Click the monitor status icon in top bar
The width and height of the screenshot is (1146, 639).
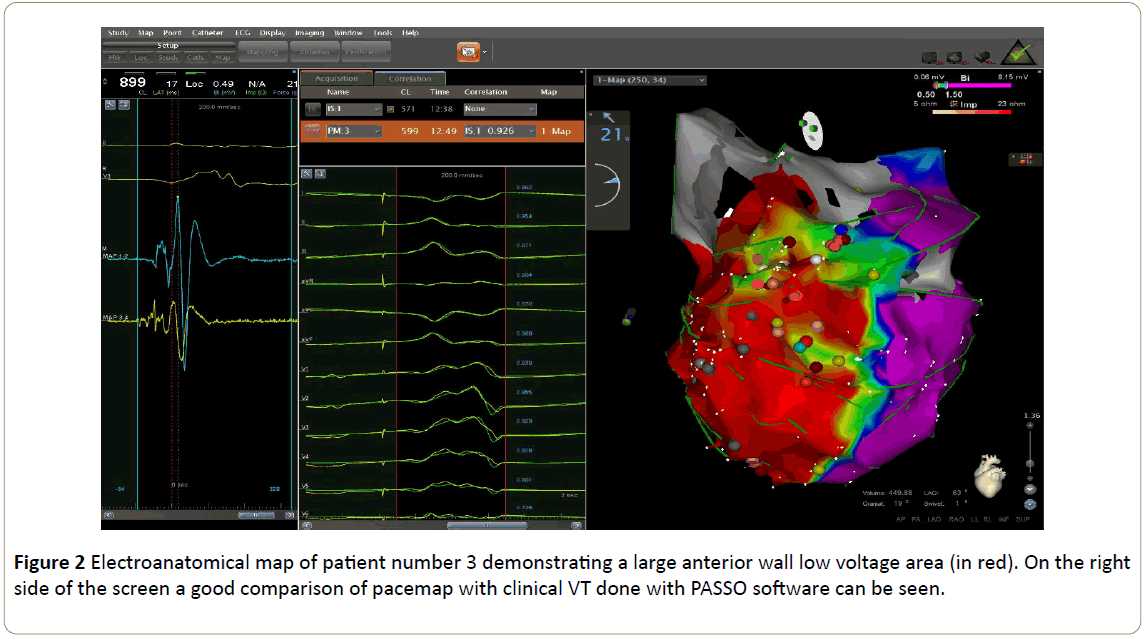click(x=930, y=57)
